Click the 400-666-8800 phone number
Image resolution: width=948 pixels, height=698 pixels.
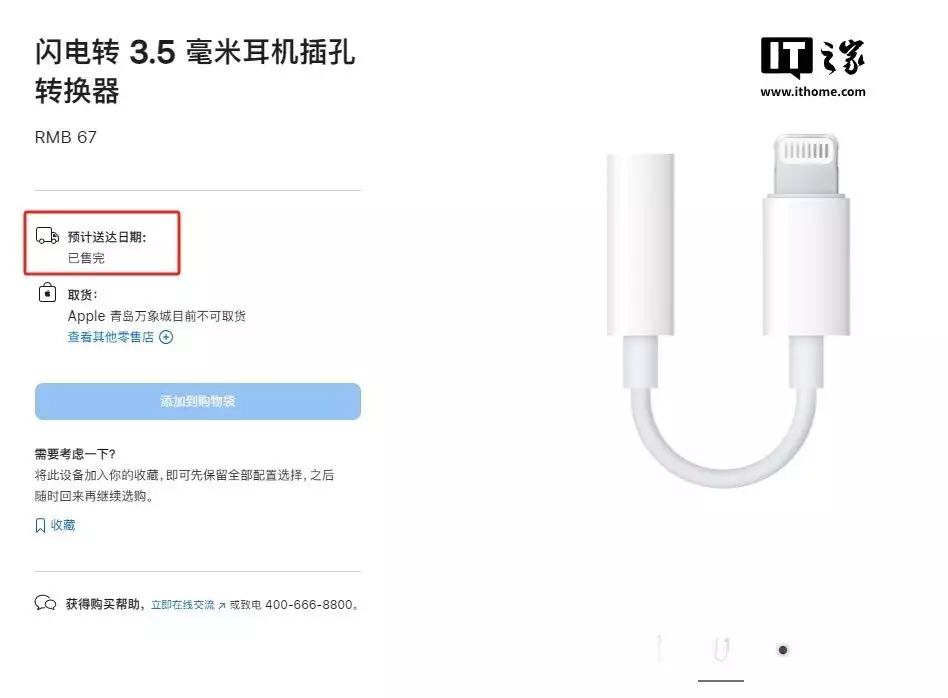(x=308, y=605)
